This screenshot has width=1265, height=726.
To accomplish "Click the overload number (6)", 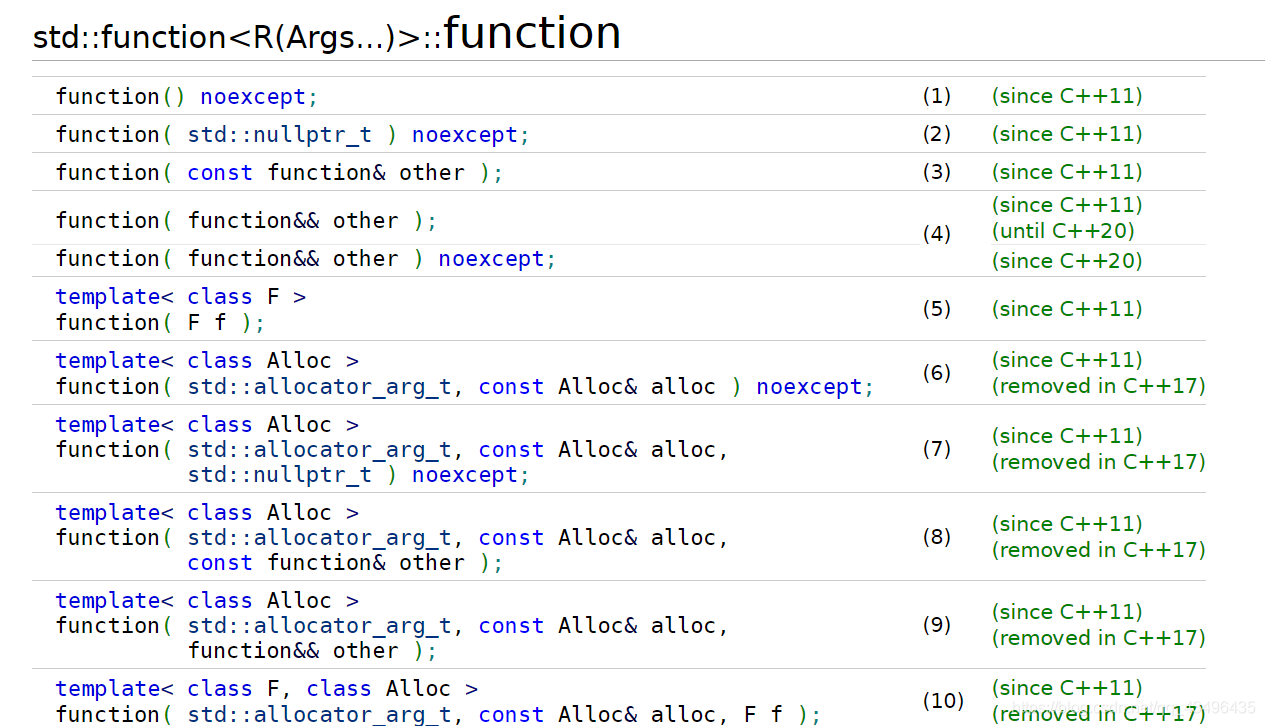I will coord(937,373).
